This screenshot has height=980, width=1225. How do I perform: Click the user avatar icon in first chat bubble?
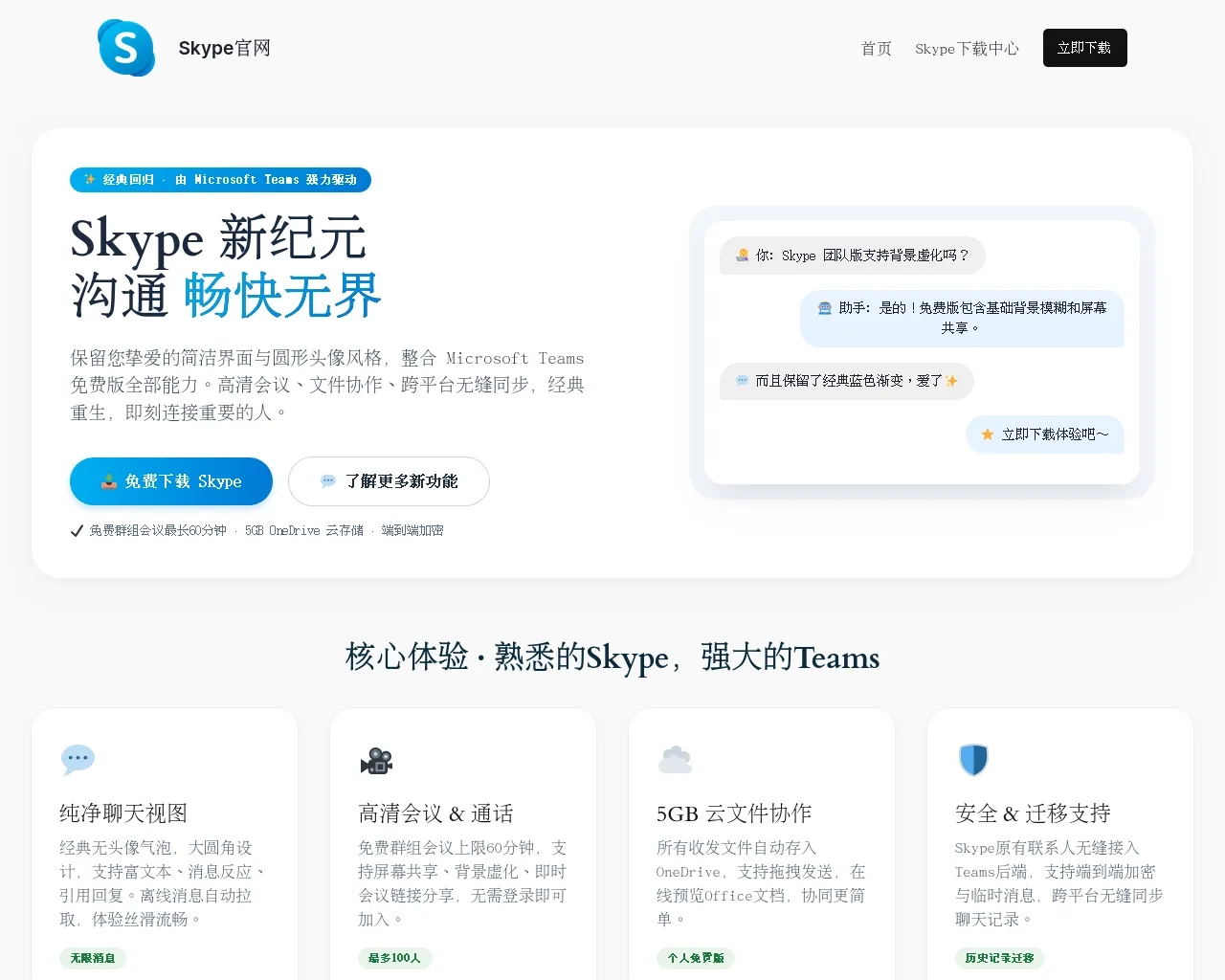pyautogui.click(x=742, y=256)
